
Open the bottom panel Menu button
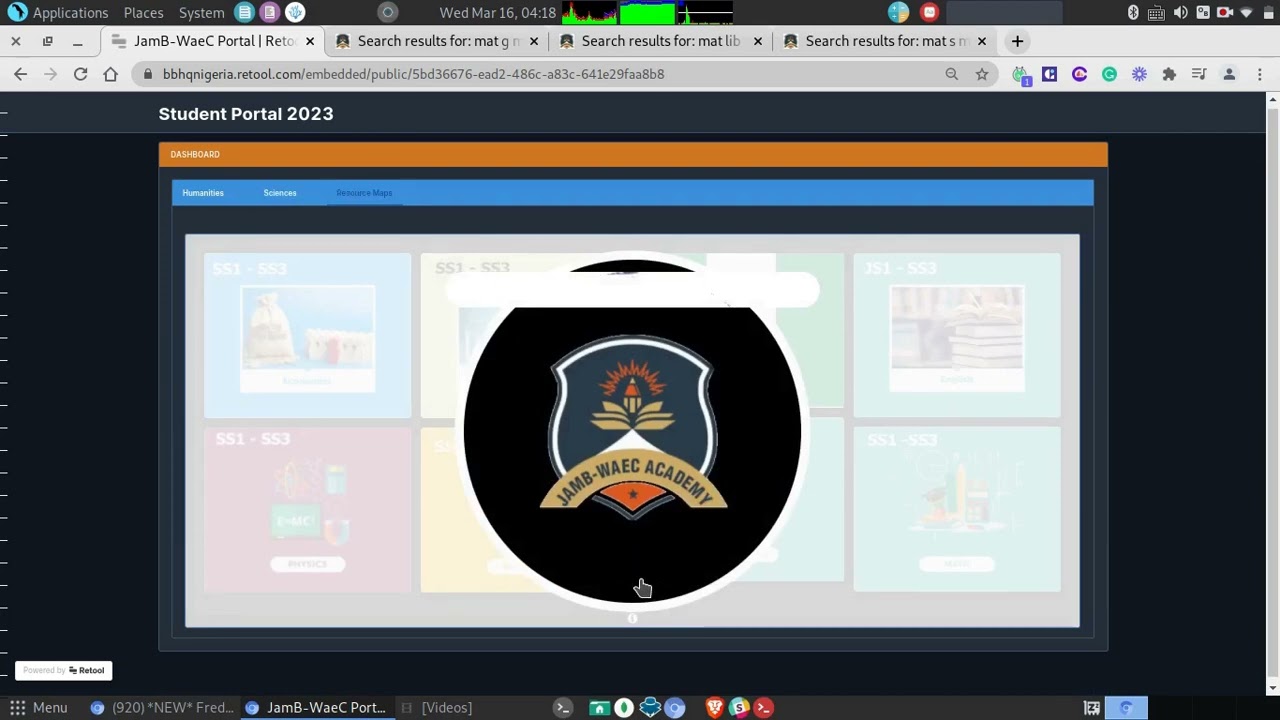(x=39, y=707)
